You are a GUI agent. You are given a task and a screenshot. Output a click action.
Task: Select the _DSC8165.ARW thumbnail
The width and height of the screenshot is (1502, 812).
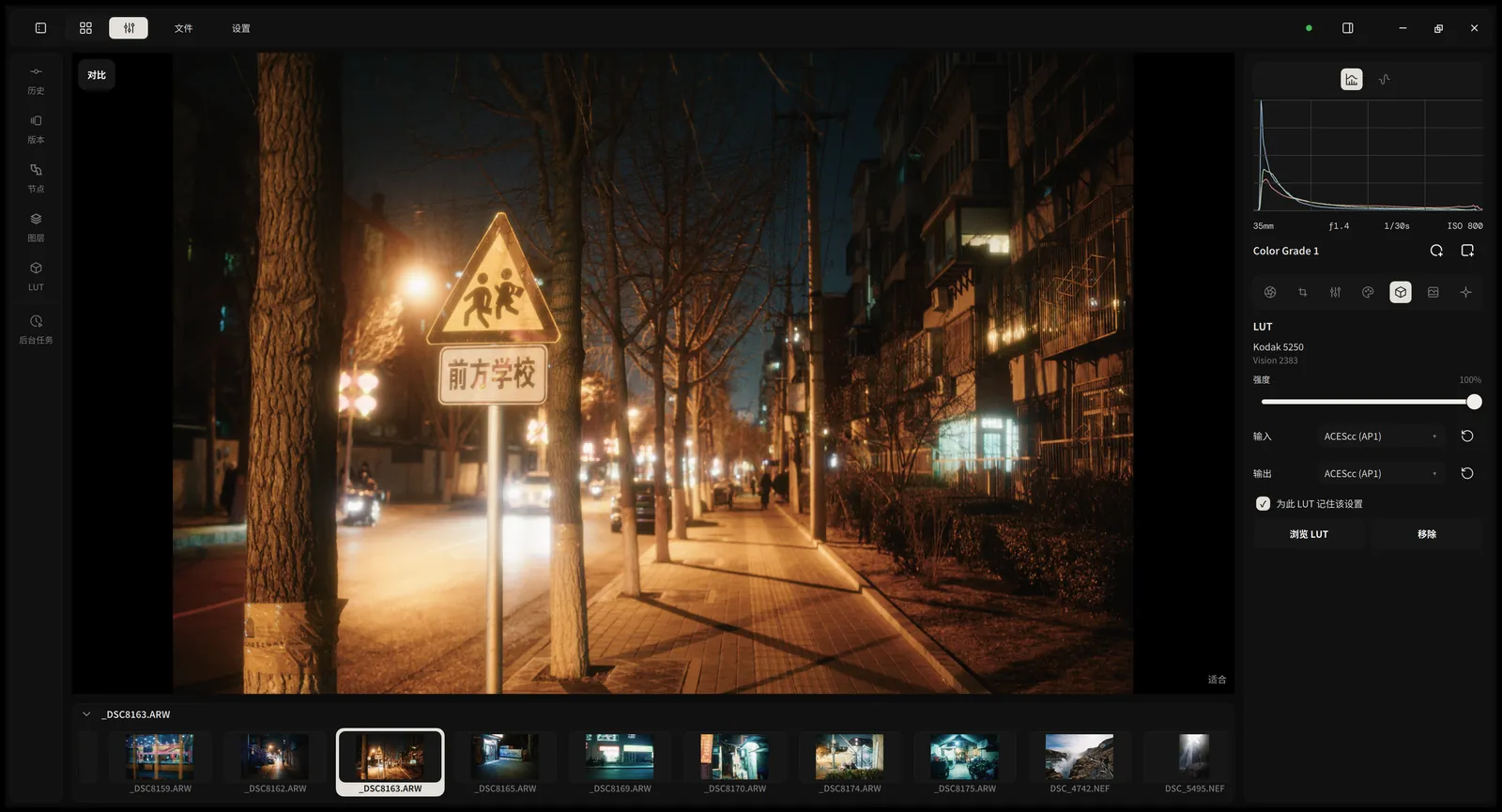click(x=506, y=763)
